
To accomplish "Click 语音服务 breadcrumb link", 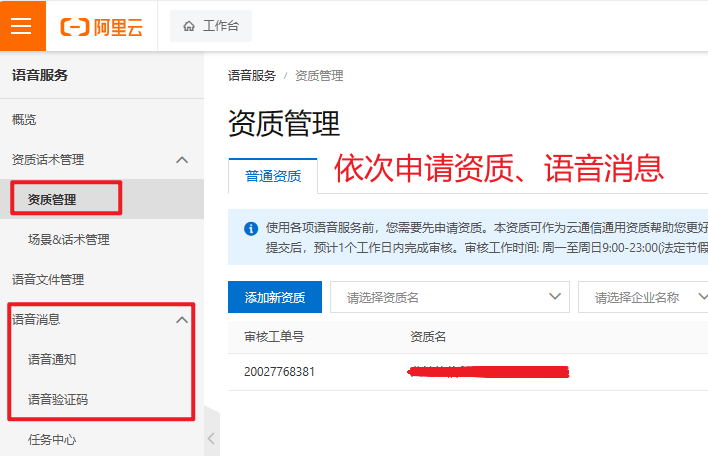I will [251, 76].
